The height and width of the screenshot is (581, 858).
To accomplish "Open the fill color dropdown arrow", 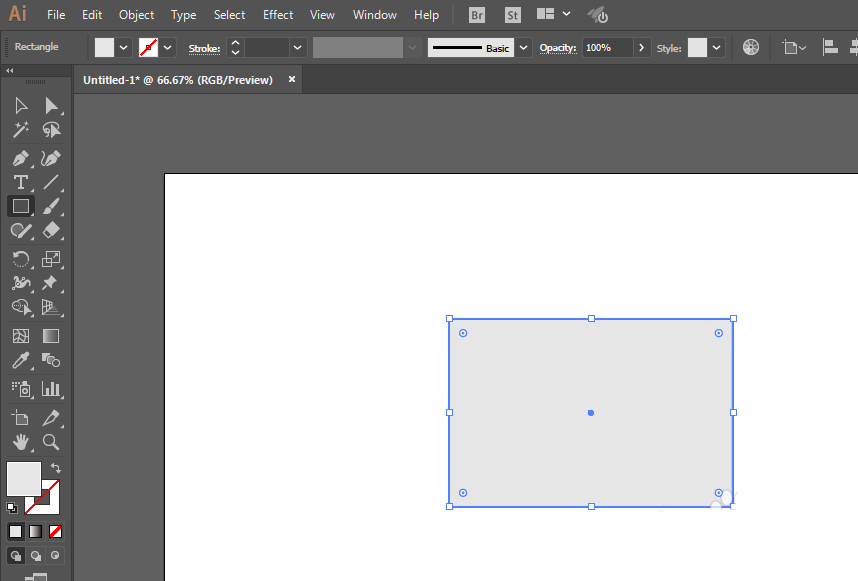I will pyautogui.click(x=123, y=48).
